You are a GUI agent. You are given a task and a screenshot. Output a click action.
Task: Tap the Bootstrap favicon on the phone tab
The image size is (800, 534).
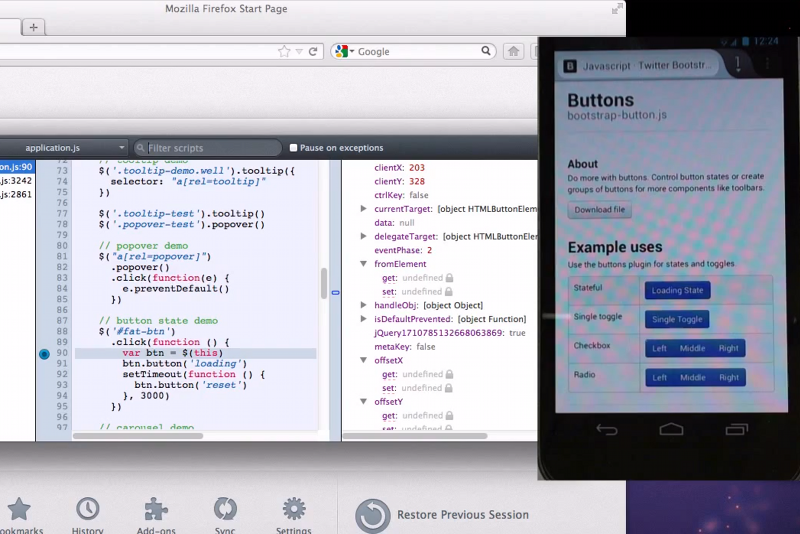(570, 66)
